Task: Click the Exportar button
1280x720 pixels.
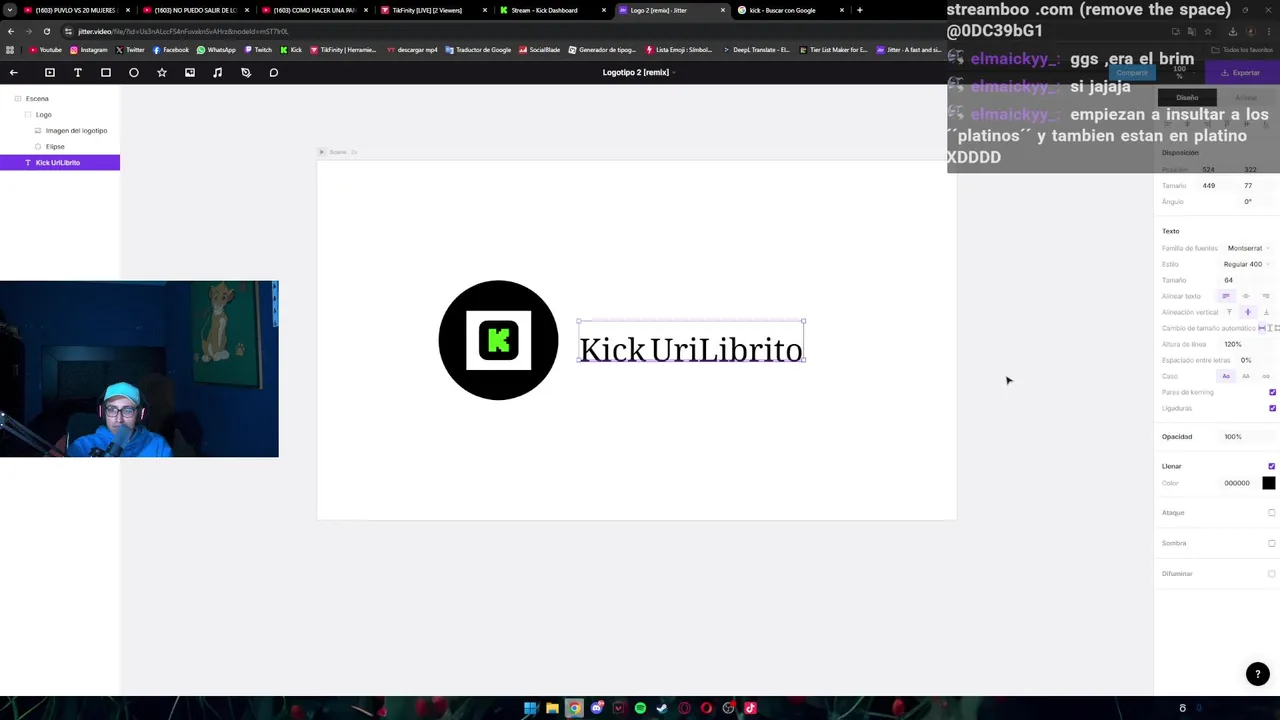Action: pos(1241,72)
